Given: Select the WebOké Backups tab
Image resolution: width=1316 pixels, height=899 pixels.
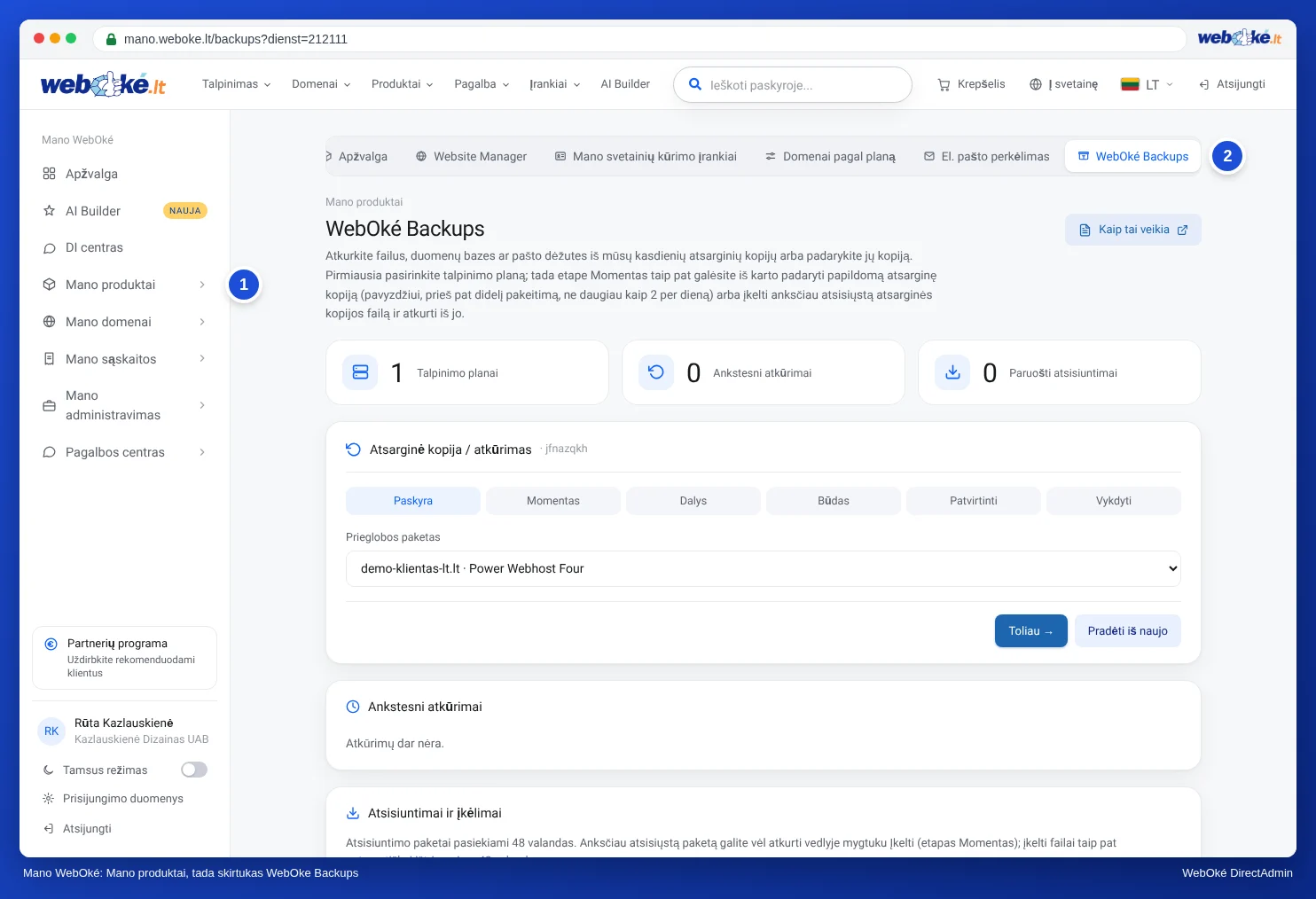Looking at the screenshot, I should pos(1133,156).
